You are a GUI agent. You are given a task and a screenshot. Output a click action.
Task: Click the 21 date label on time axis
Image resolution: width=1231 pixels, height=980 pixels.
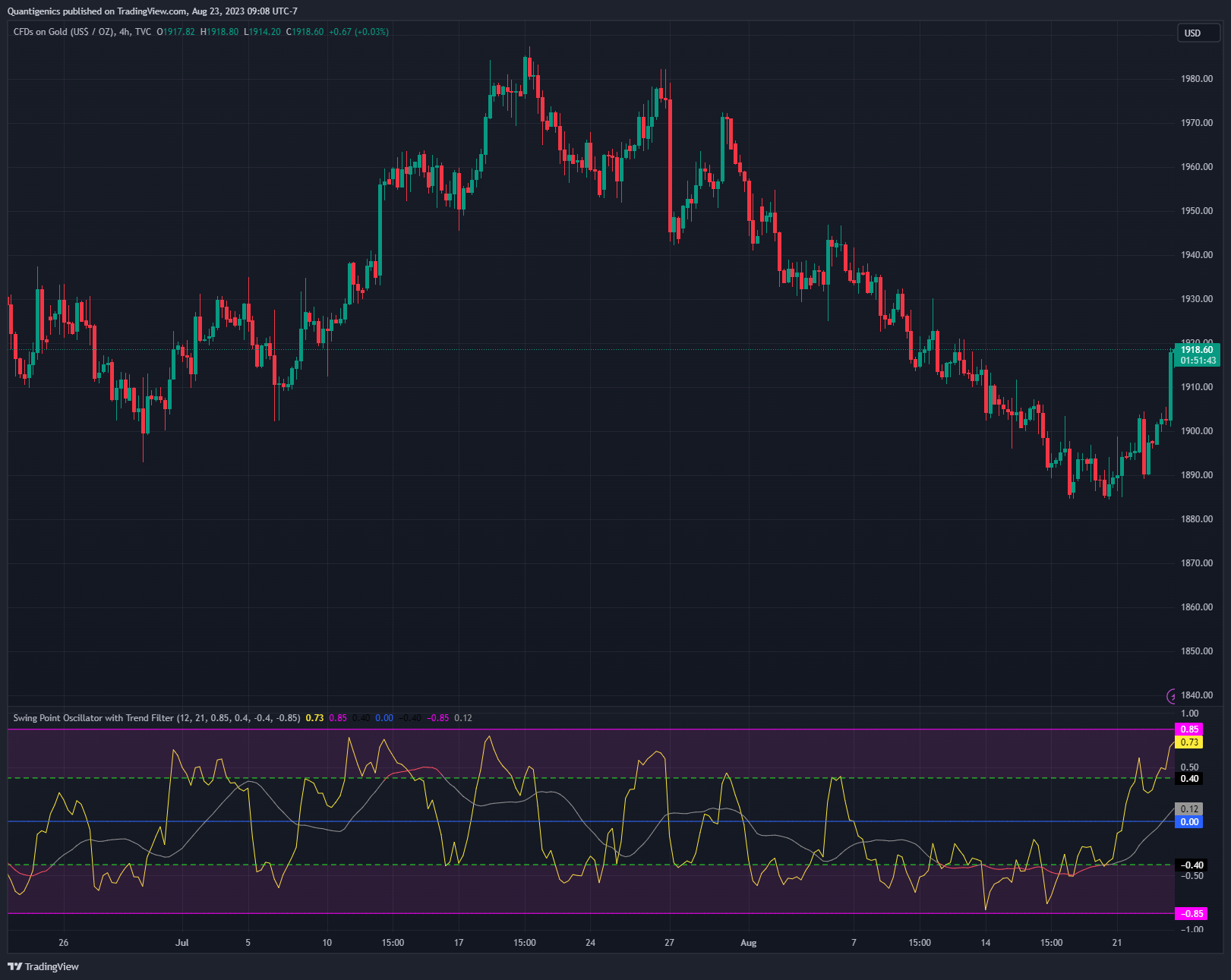1117,943
